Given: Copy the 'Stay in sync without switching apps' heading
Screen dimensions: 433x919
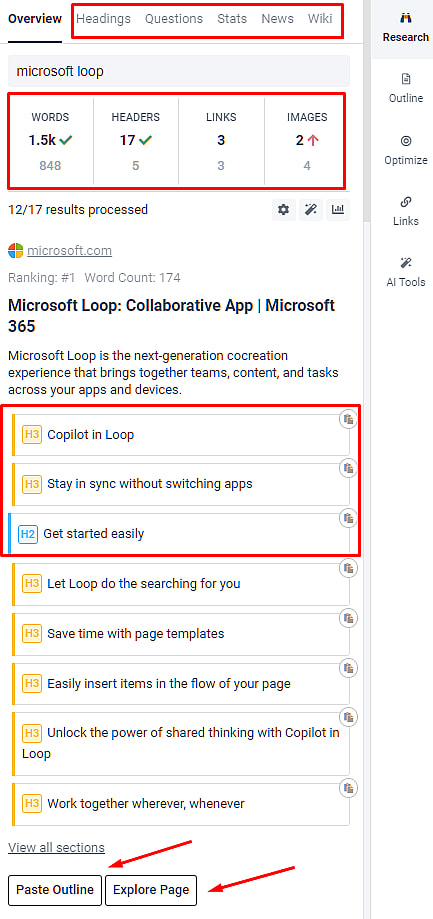Looking at the screenshot, I should coord(348,468).
